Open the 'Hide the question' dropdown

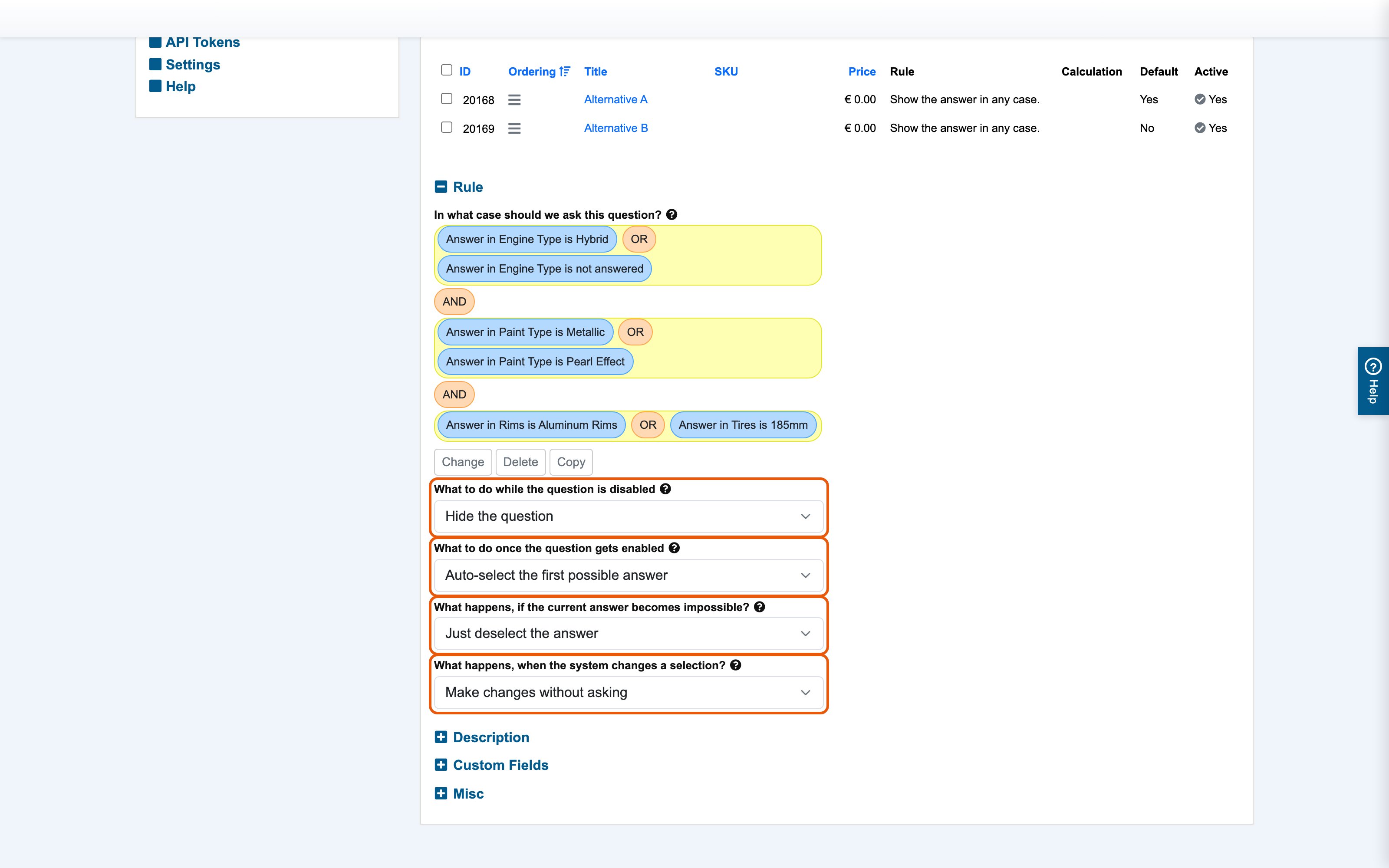[x=629, y=516]
